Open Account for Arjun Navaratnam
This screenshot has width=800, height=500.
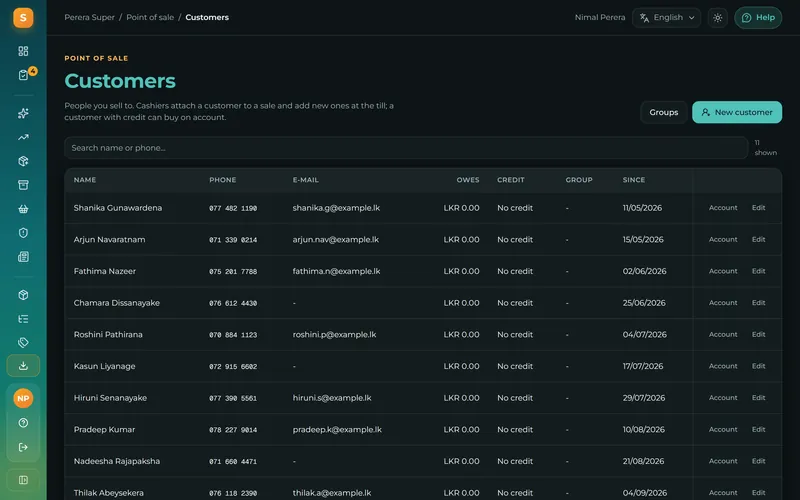[723, 239]
